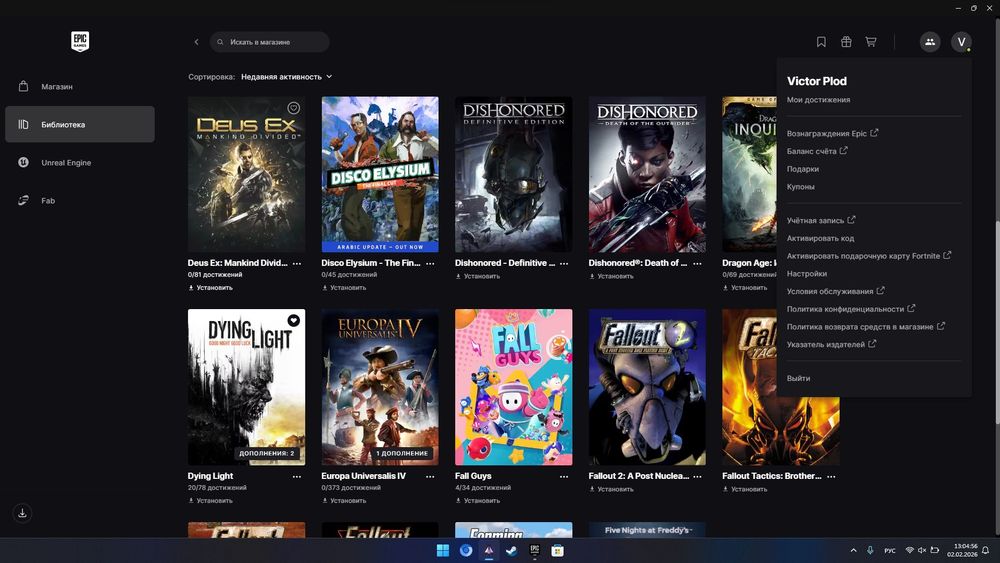Open the Disco Elysium cover art
Viewport: 1000px width, 563px height.
tap(380, 174)
